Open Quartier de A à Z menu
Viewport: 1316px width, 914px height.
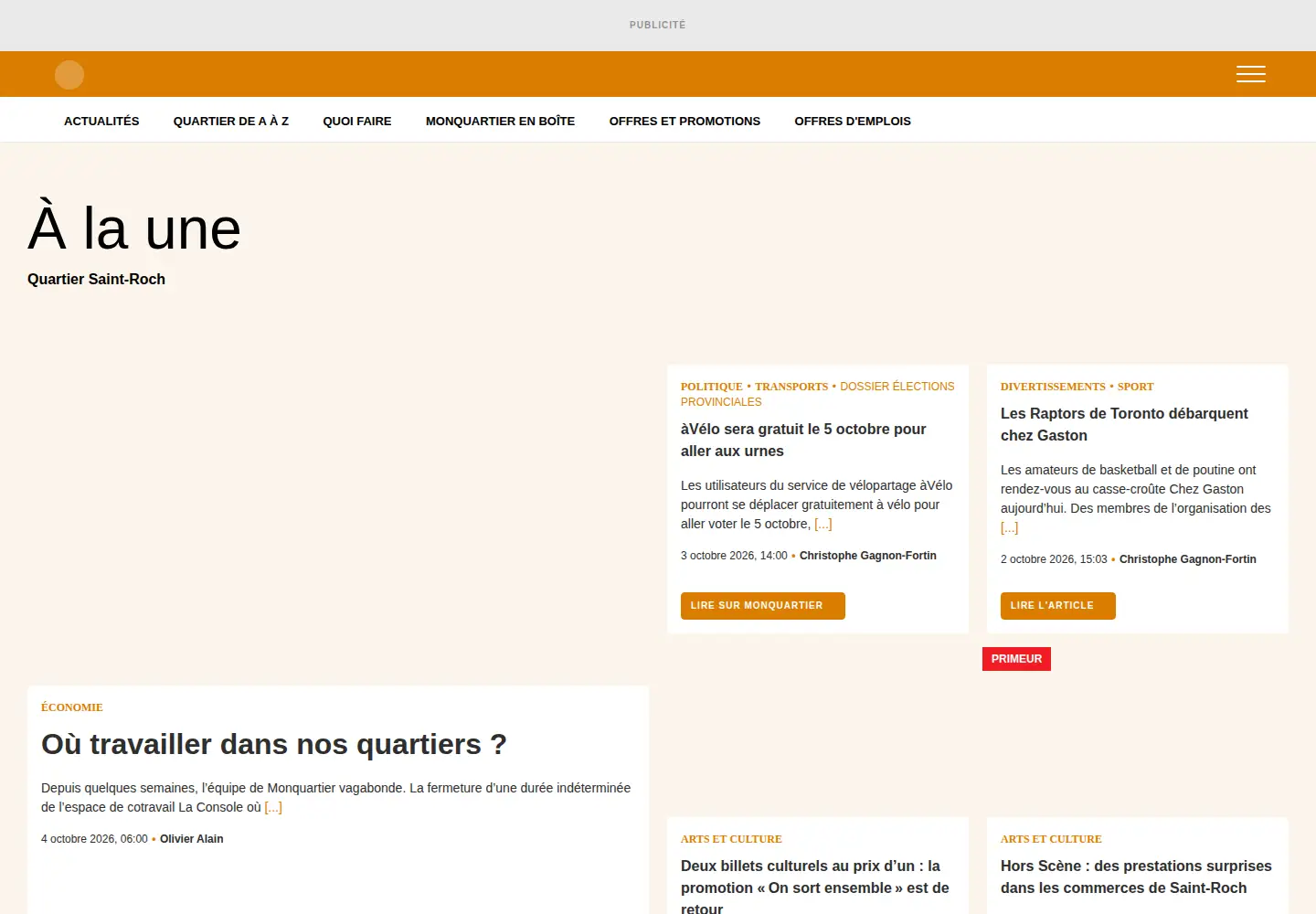pyautogui.click(x=231, y=121)
